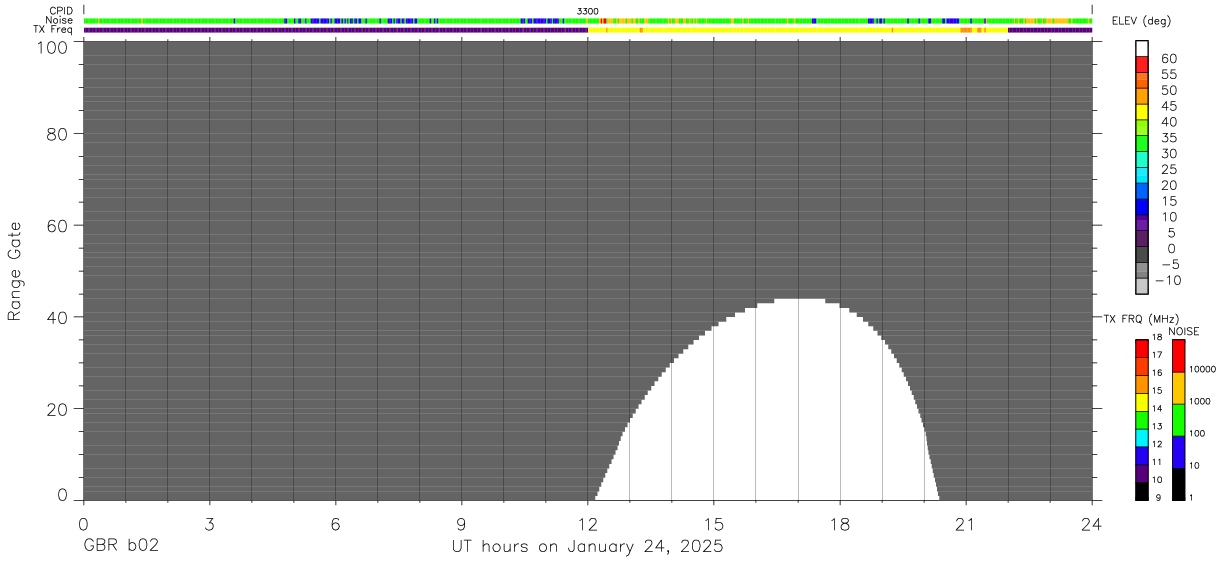Select the purple 10–11 MHz TX FRQ swatch

click(1142, 473)
